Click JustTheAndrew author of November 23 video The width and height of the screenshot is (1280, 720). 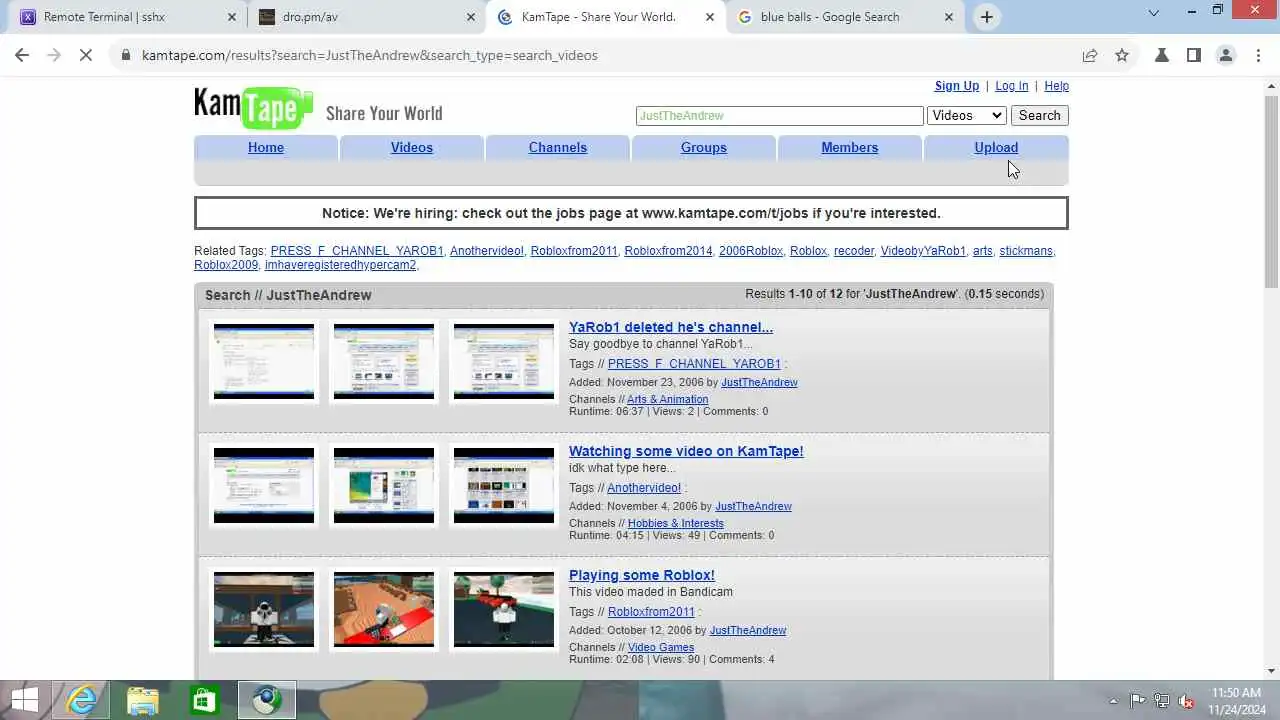pos(759,382)
